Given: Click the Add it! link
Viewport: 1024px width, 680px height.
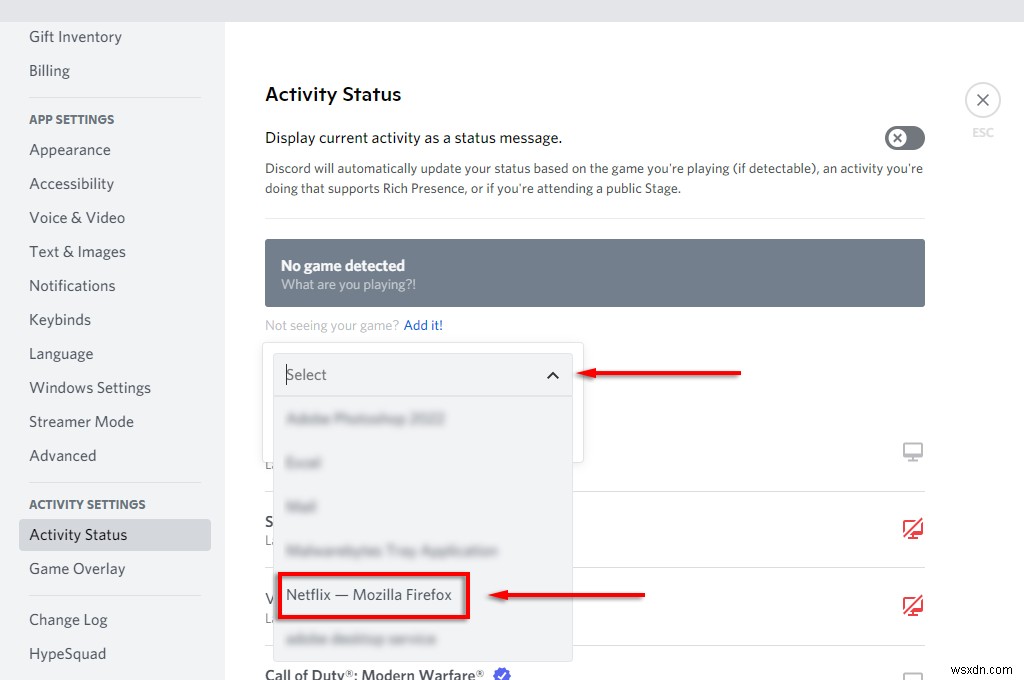Looking at the screenshot, I should [423, 324].
